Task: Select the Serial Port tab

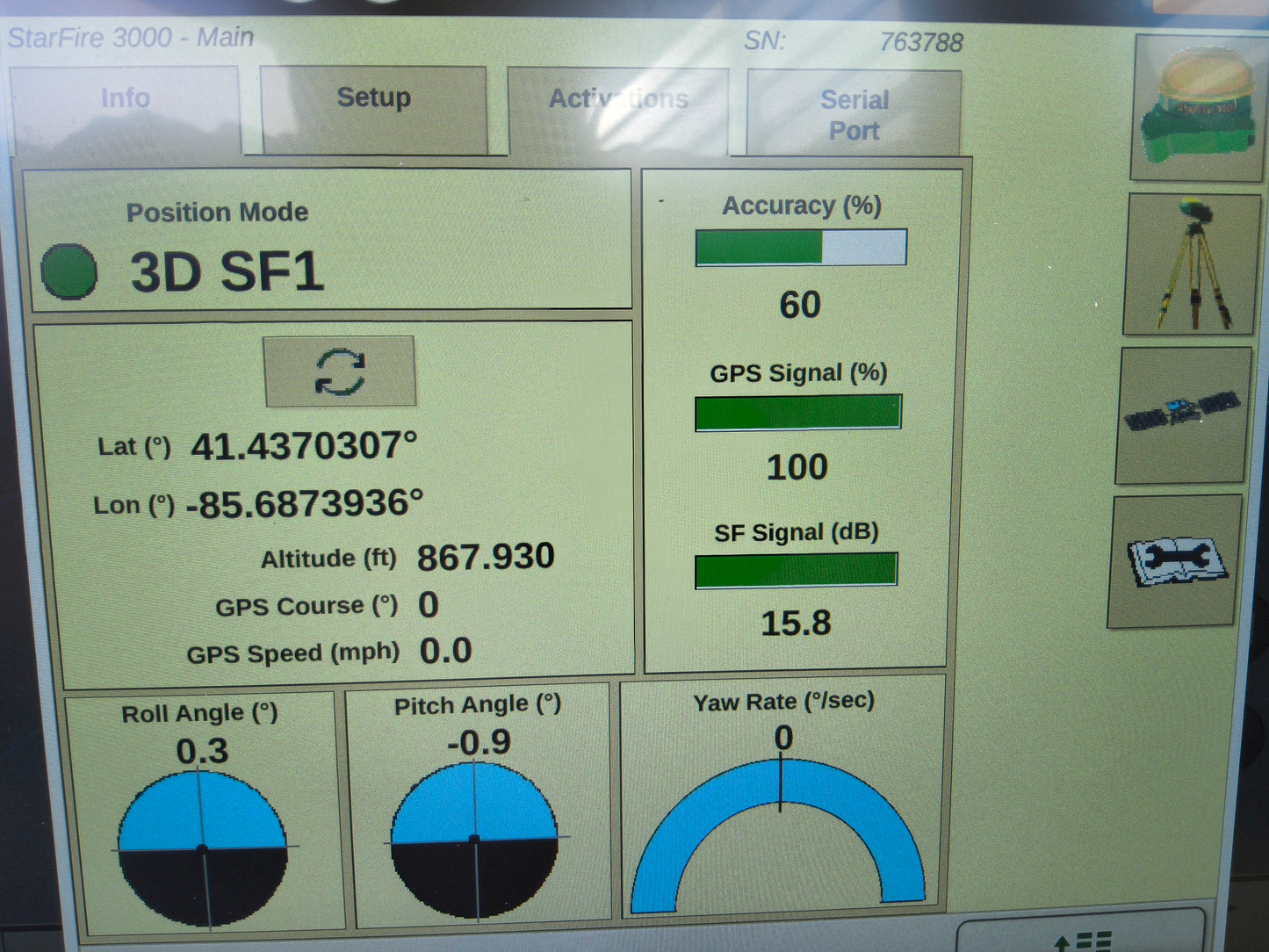Action: (x=854, y=114)
